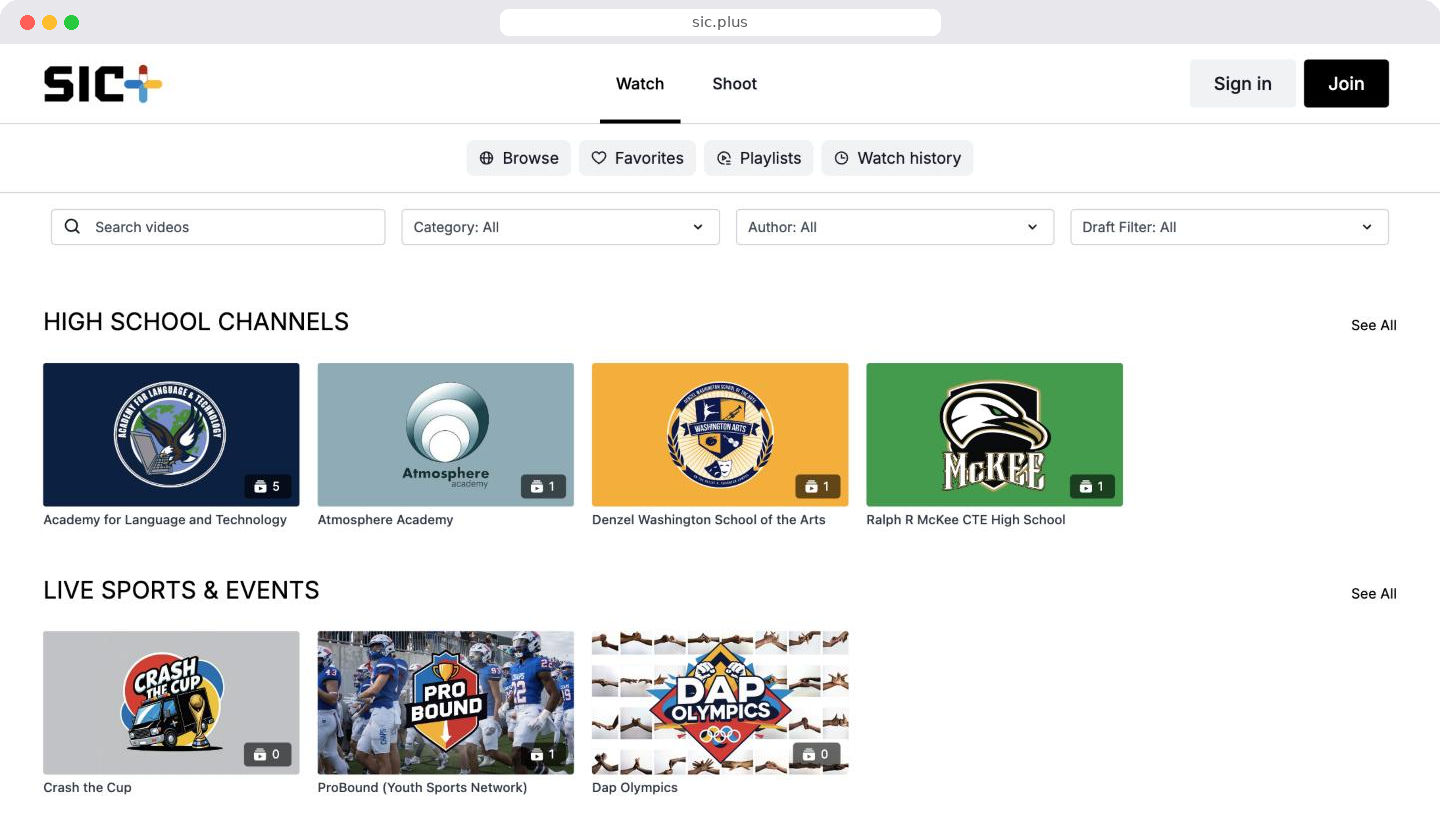1440x834 pixels.
Task: Open the Denzel Washington School of the Arts thumbnail
Action: click(720, 435)
